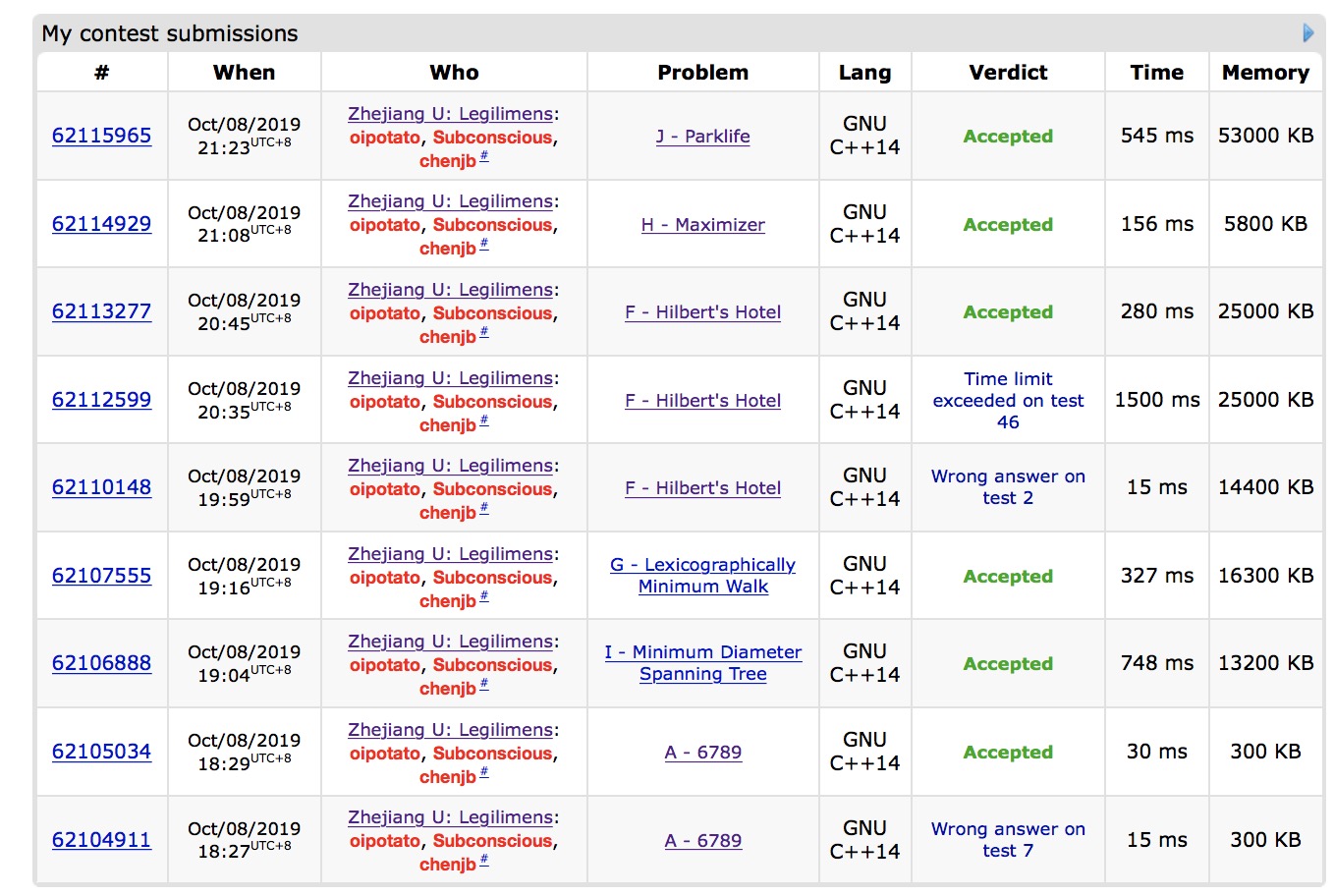Open submission 62112599

coord(101,400)
